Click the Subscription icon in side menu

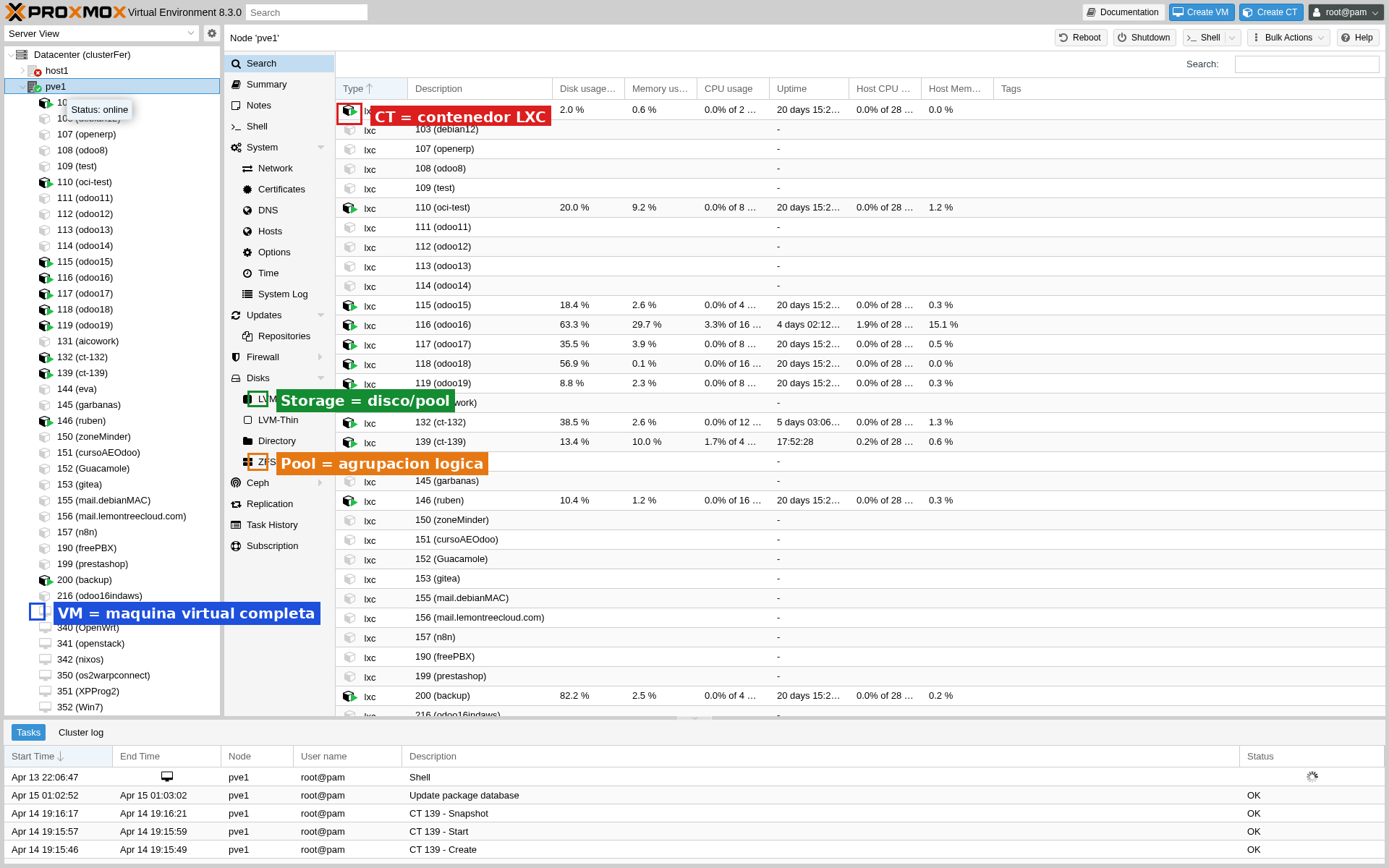[x=236, y=546]
